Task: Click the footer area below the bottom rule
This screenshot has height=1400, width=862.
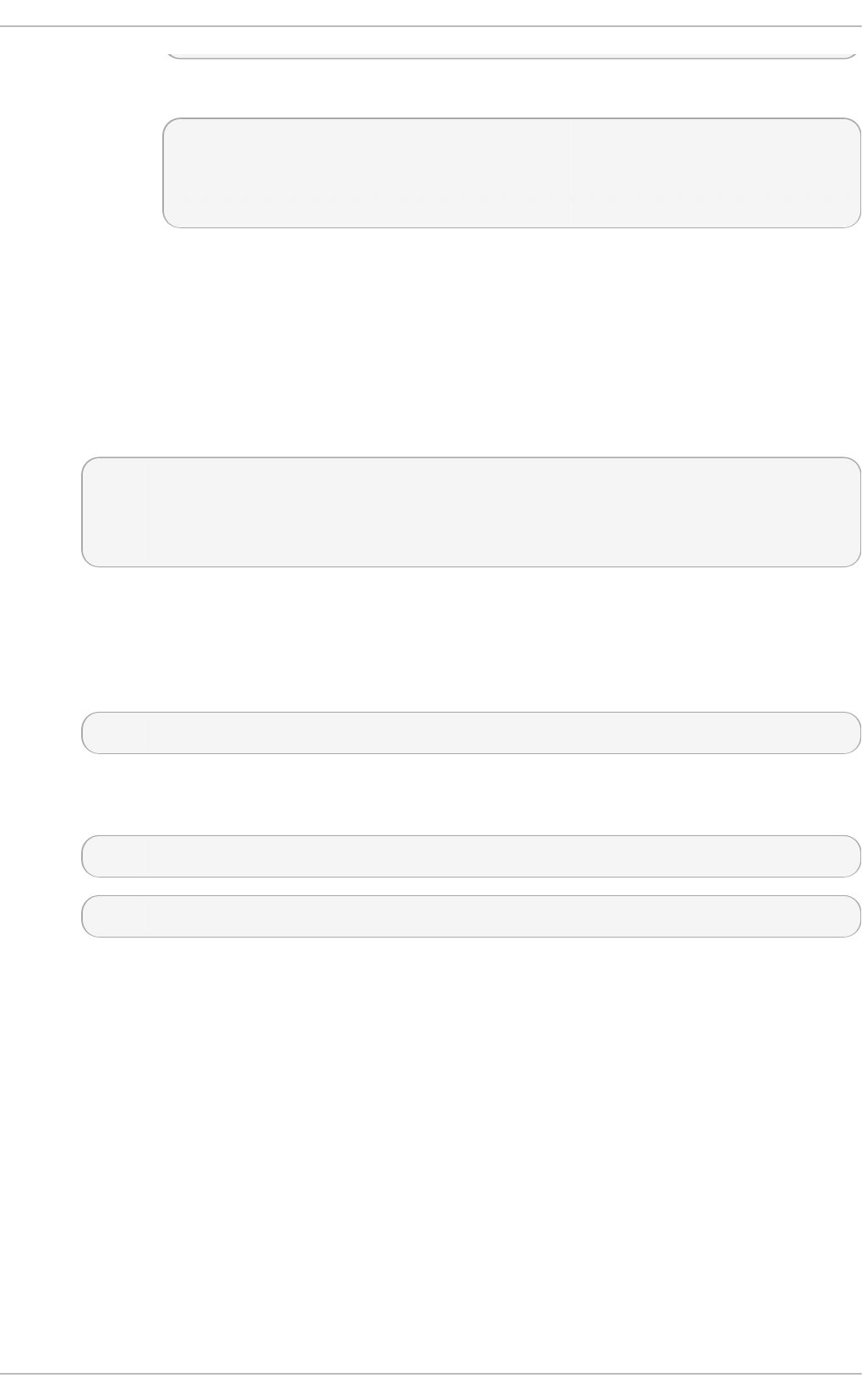Action: (431, 1388)
